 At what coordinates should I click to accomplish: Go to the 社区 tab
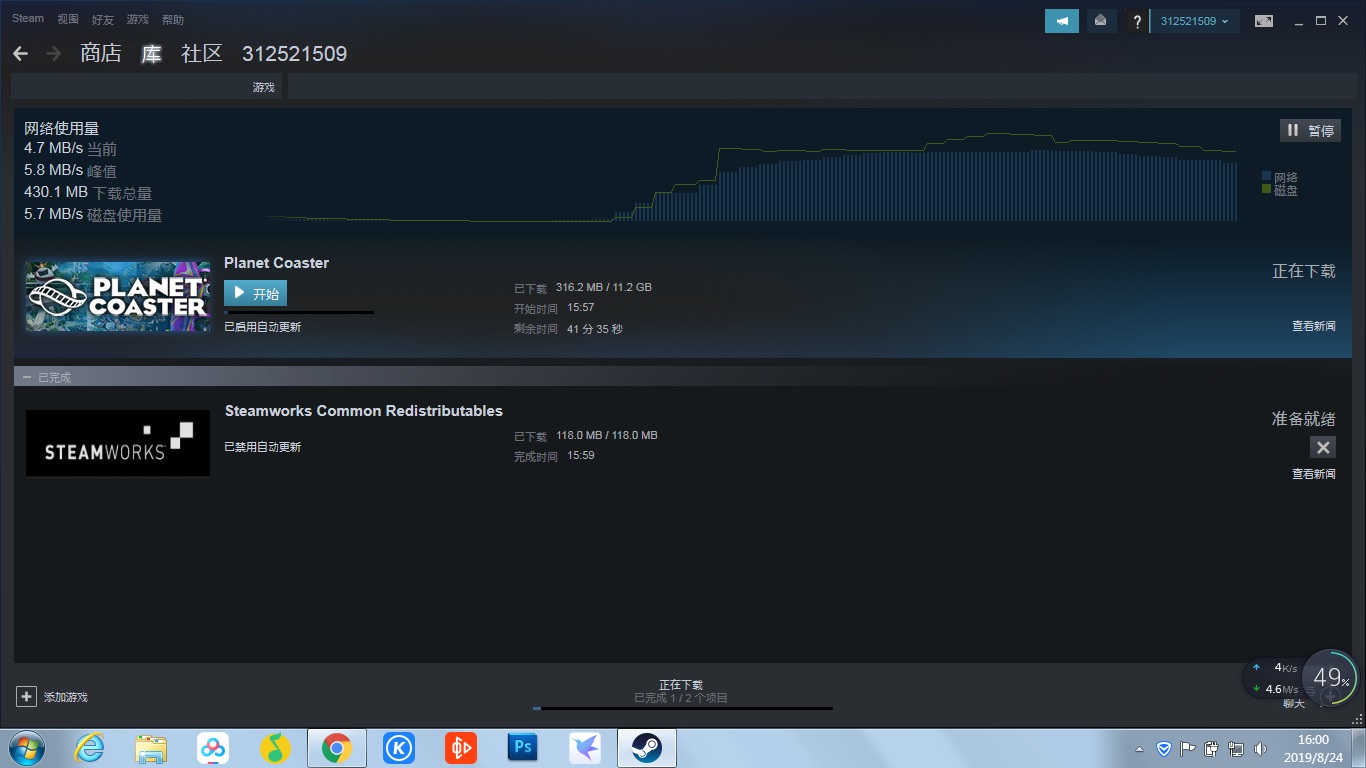pos(202,54)
